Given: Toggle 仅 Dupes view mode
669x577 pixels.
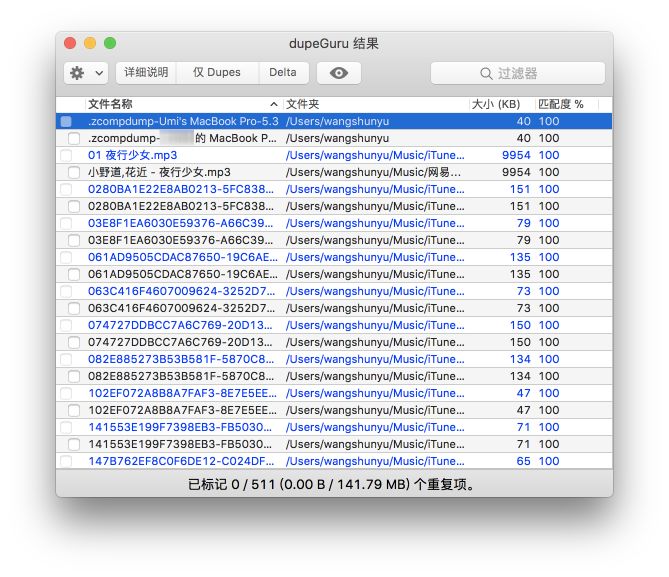Looking at the screenshot, I should 217,73.
